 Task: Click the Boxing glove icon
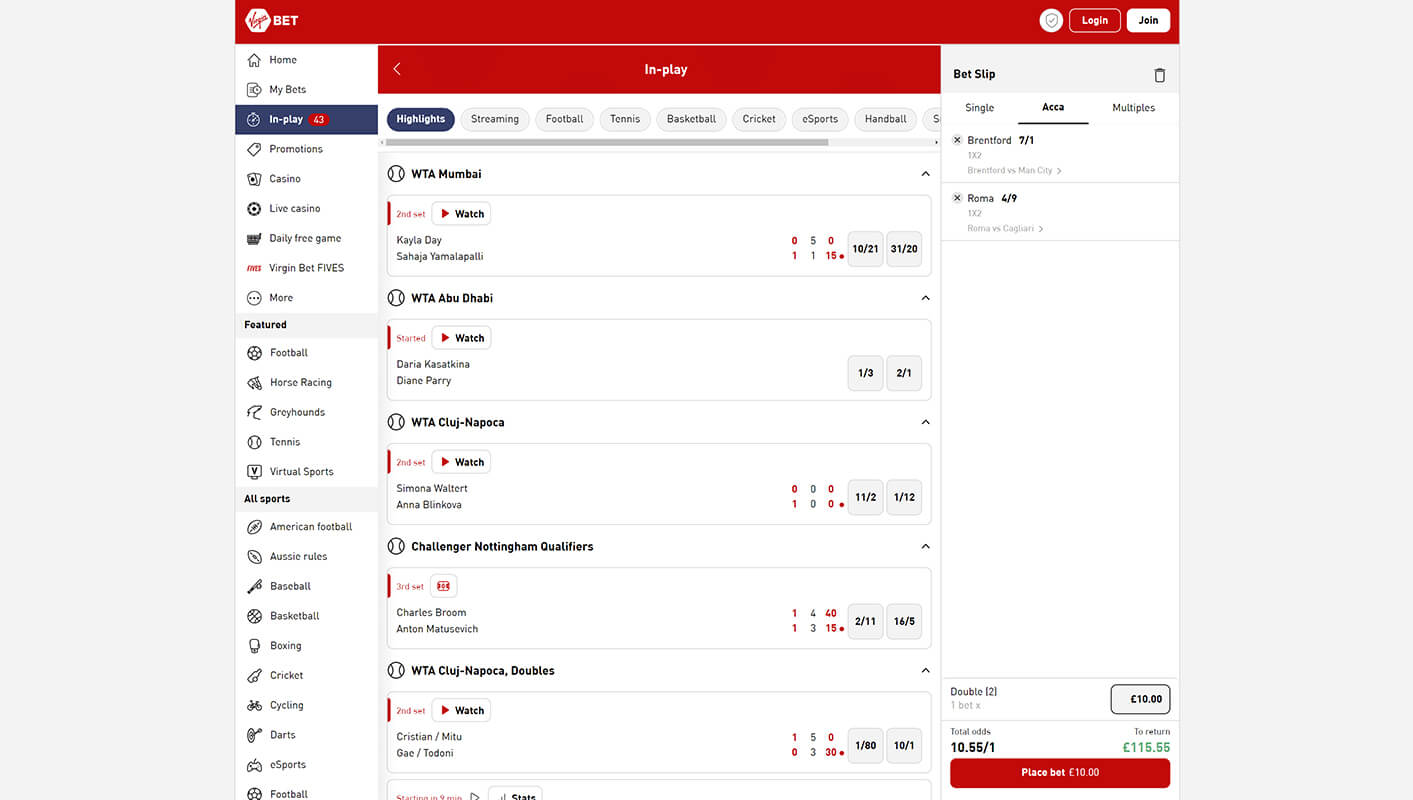point(254,646)
